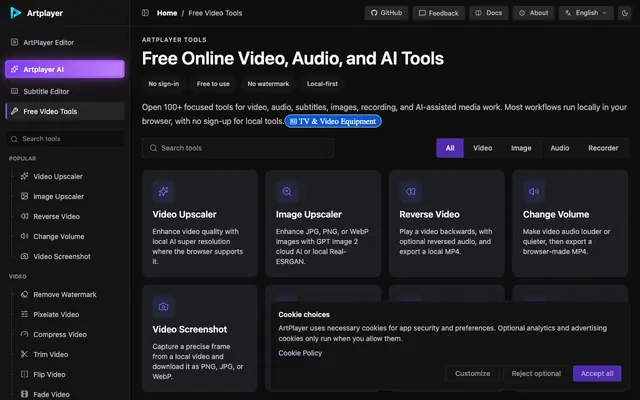The width and height of the screenshot is (640, 400).
Task: Click the 'No sign-in' tag
Action: 164,84
